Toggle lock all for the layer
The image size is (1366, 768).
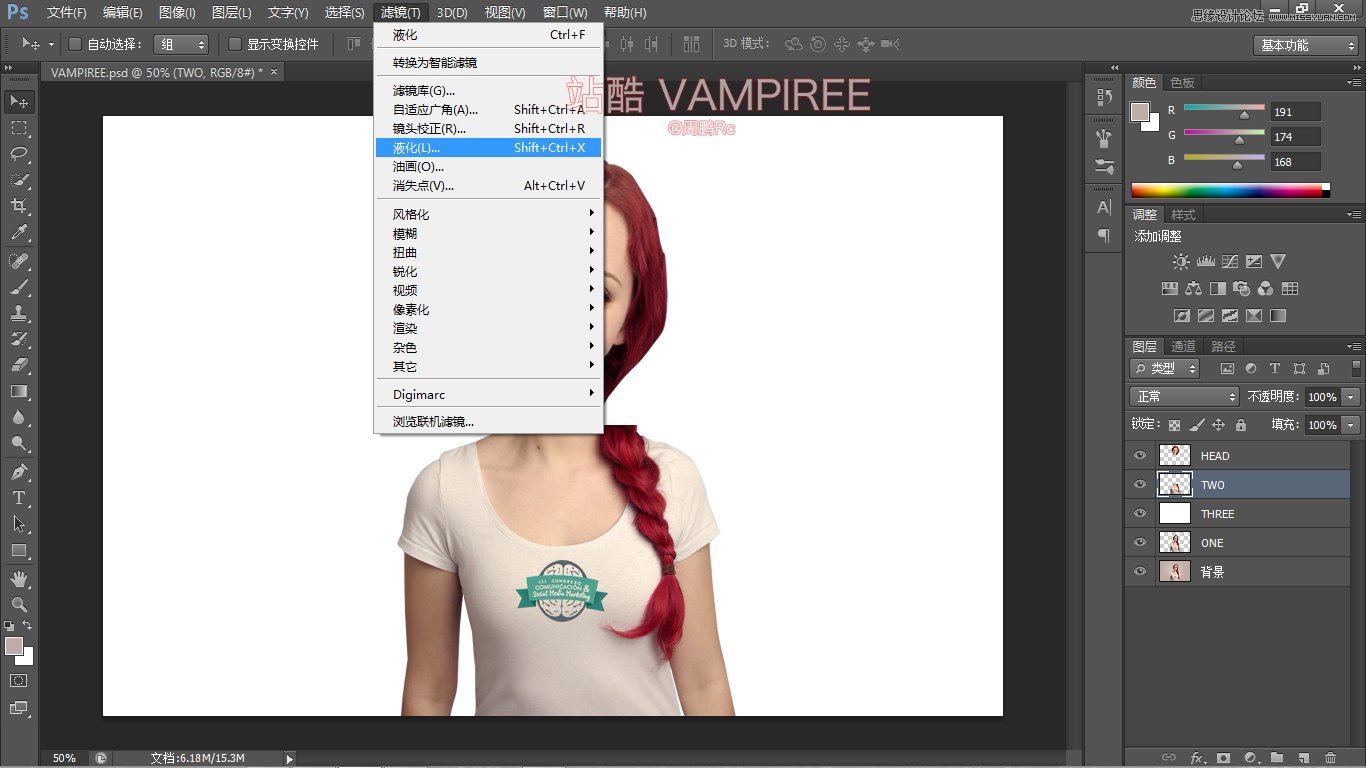(x=1240, y=425)
